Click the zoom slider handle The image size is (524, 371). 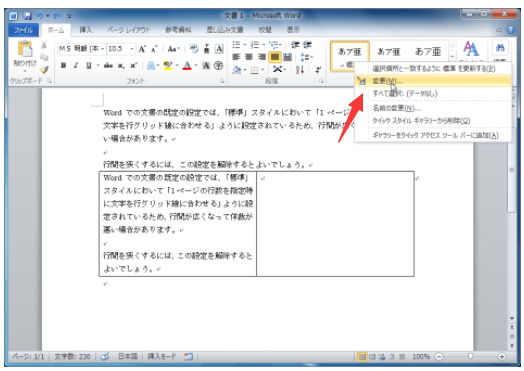click(x=470, y=357)
